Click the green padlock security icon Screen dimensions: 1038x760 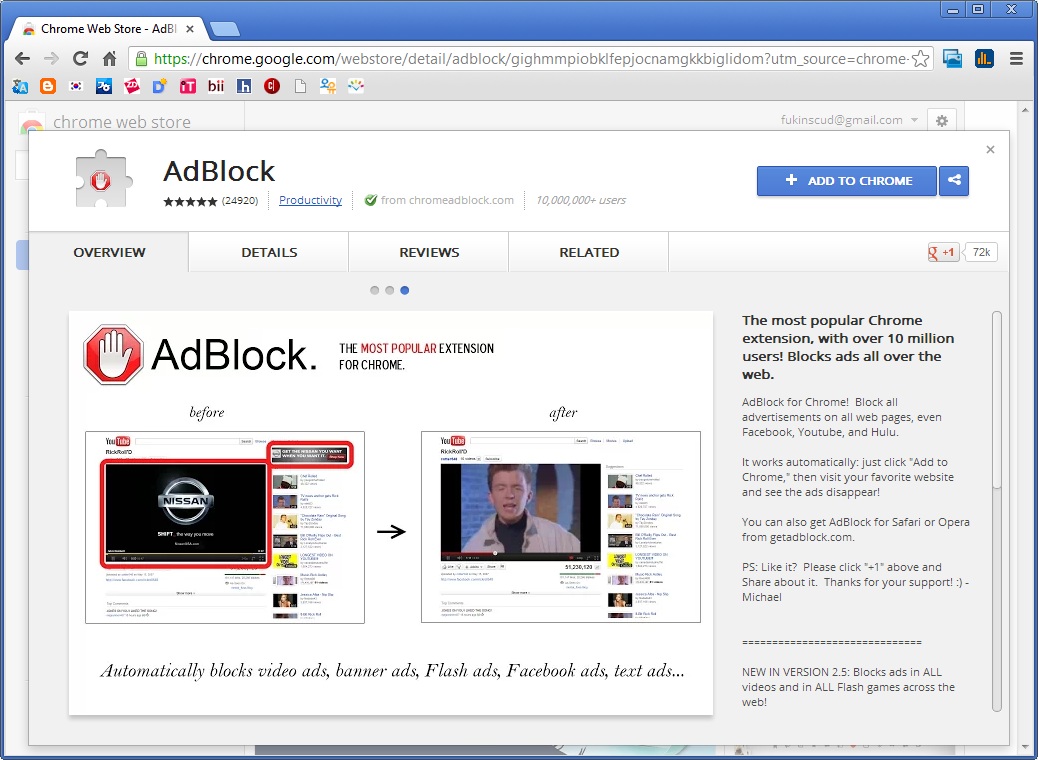[141, 59]
